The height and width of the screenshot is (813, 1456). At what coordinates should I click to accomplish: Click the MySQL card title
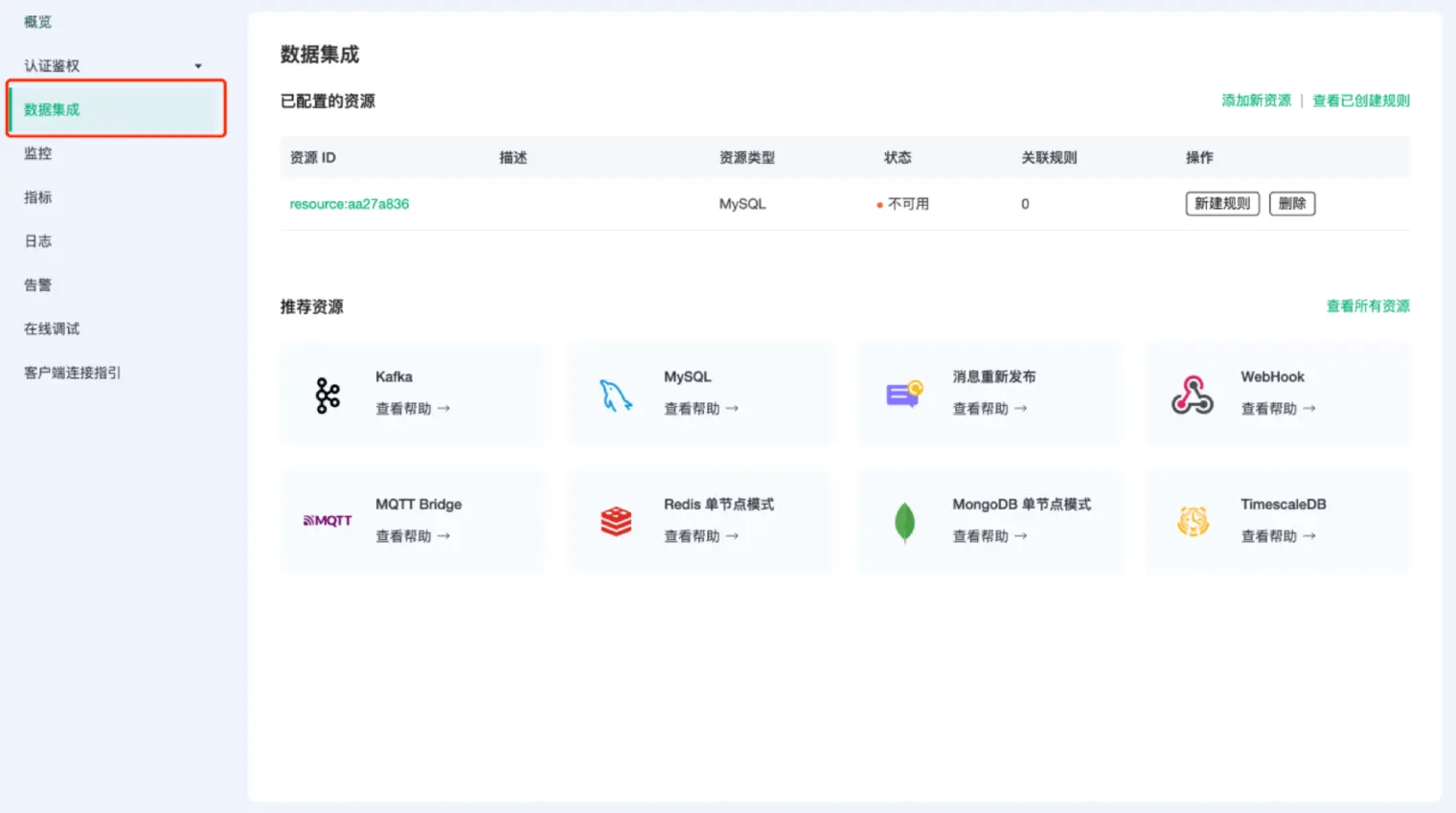tap(688, 377)
